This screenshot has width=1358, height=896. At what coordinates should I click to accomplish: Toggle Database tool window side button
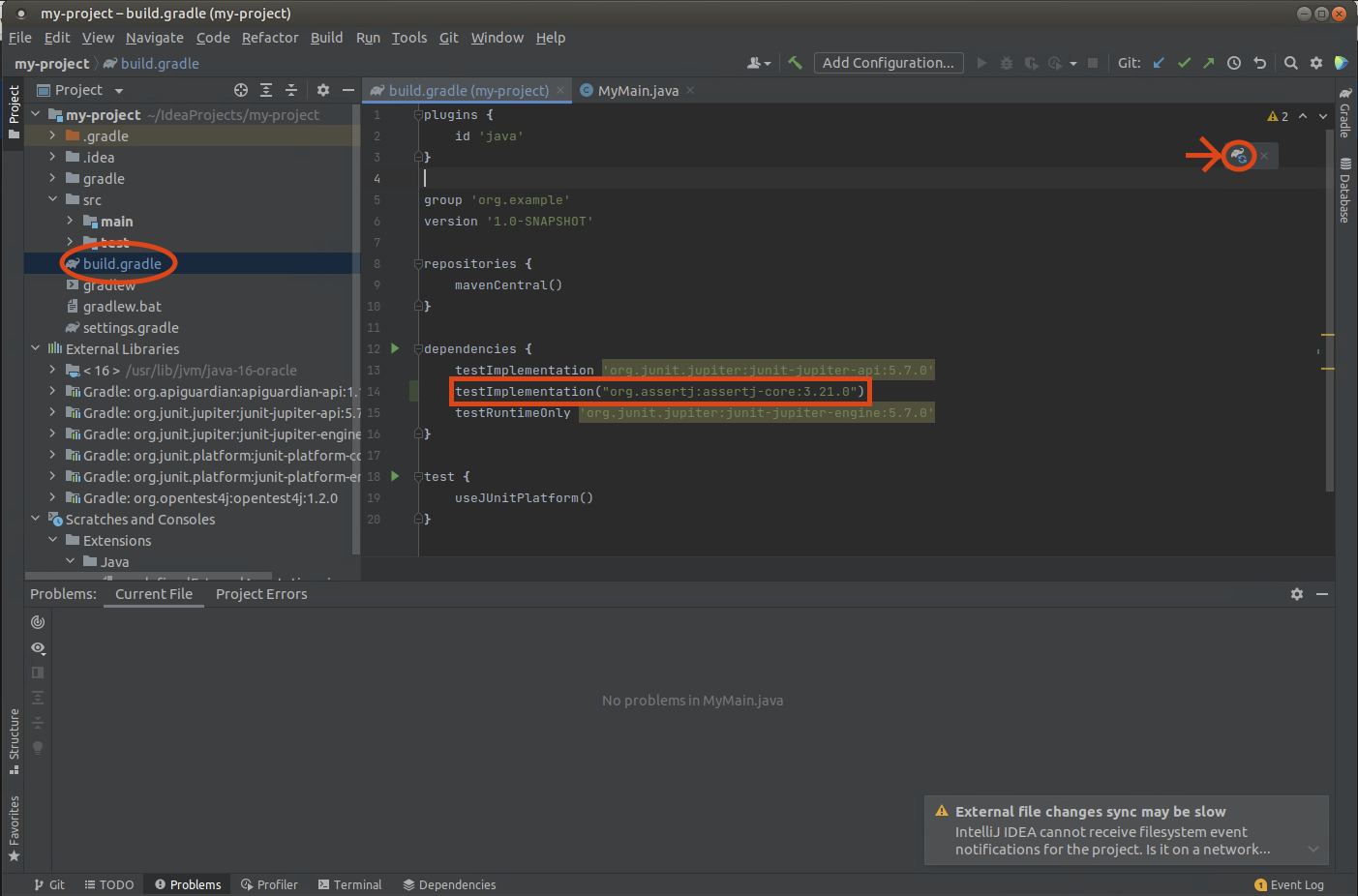tap(1345, 190)
